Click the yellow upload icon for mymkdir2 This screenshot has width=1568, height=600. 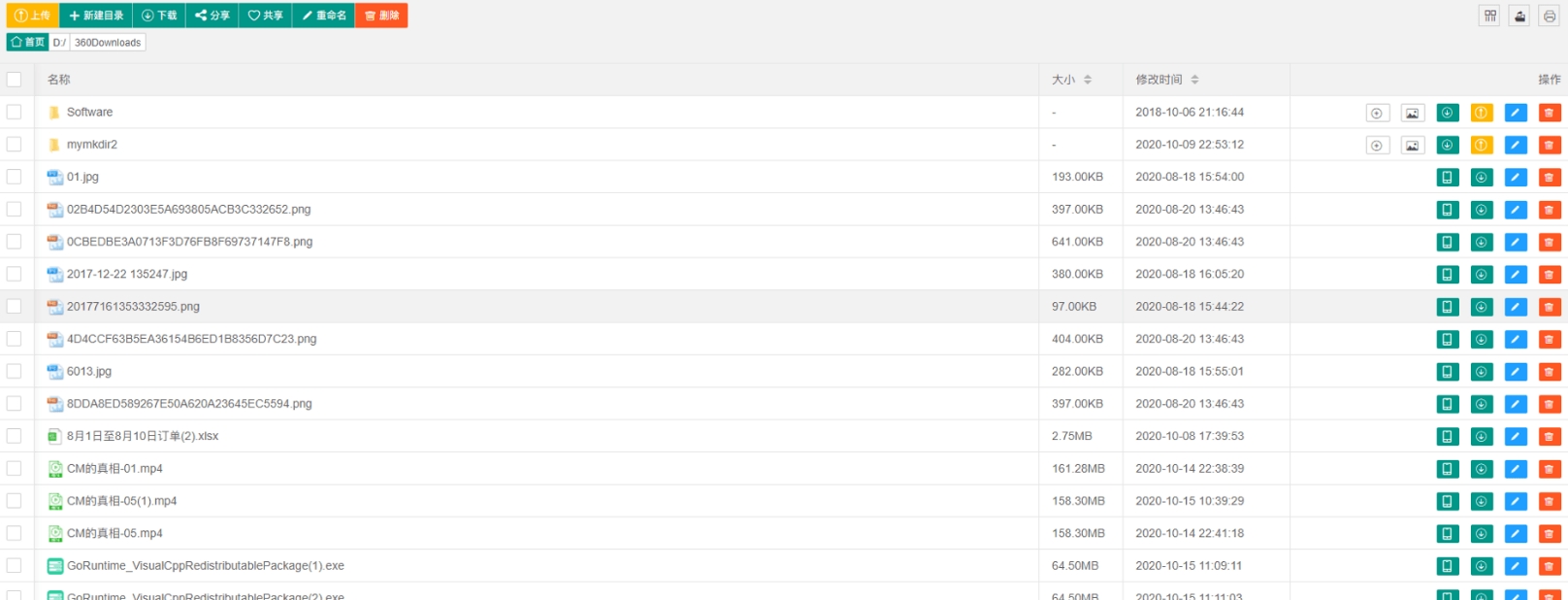coord(1482,145)
